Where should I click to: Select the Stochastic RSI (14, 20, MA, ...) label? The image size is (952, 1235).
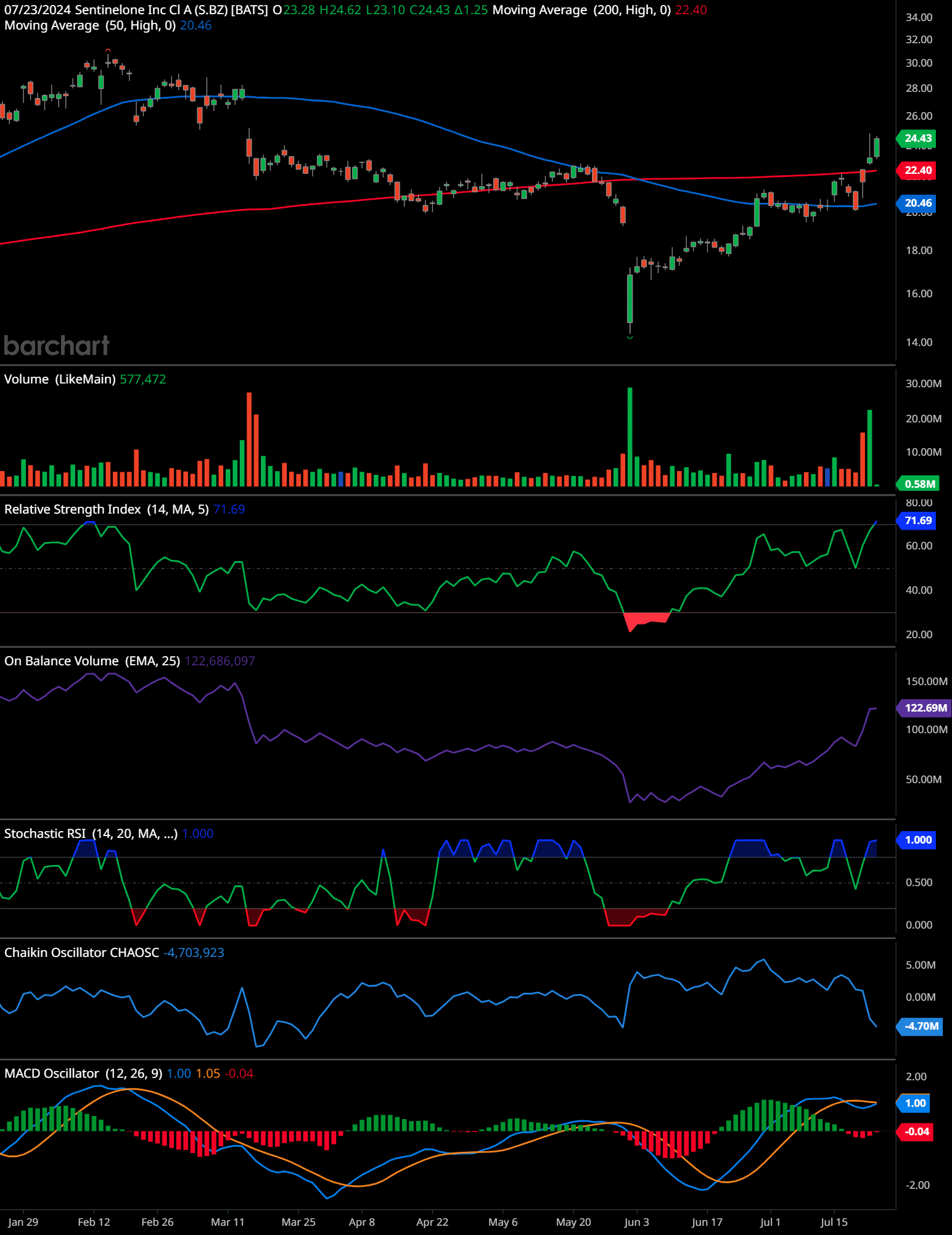click(x=91, y=834)
